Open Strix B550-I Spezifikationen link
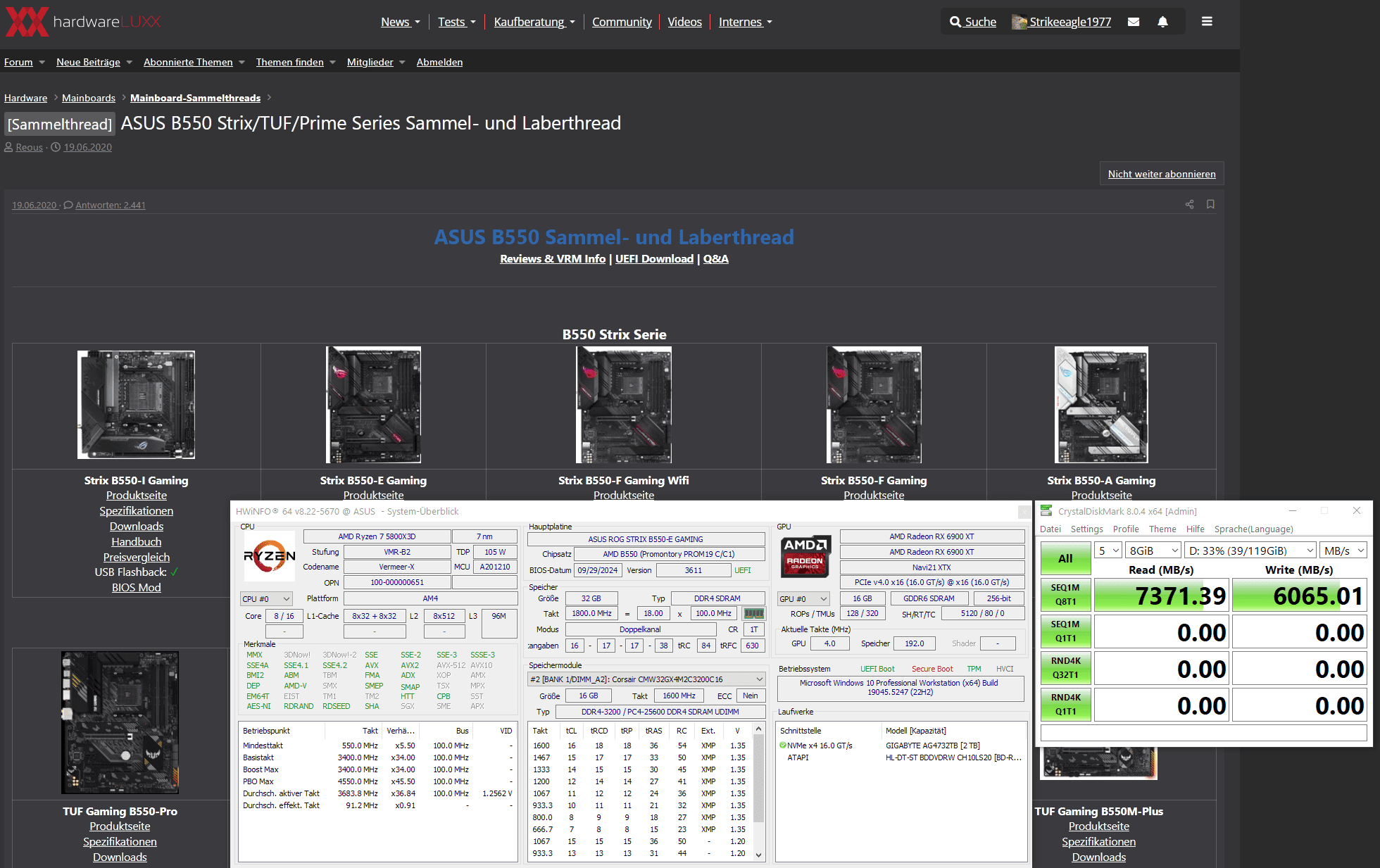The image size is (1380, 868). [x=136, y=511]
